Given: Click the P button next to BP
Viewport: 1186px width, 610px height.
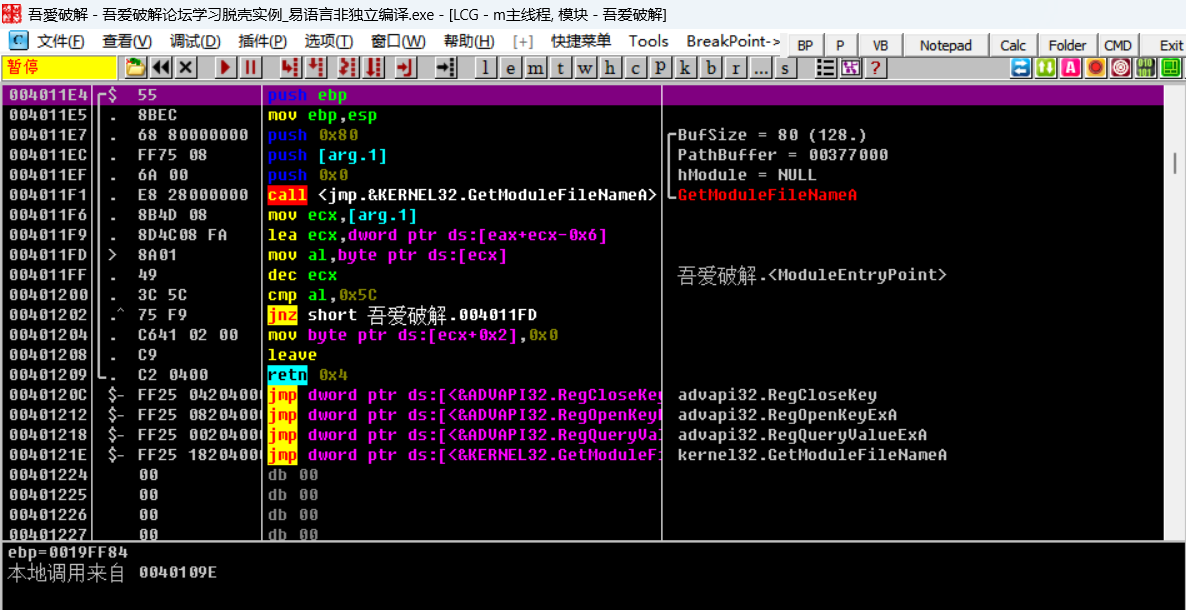Looking at the screenshot, I should (x=840, y=45).
